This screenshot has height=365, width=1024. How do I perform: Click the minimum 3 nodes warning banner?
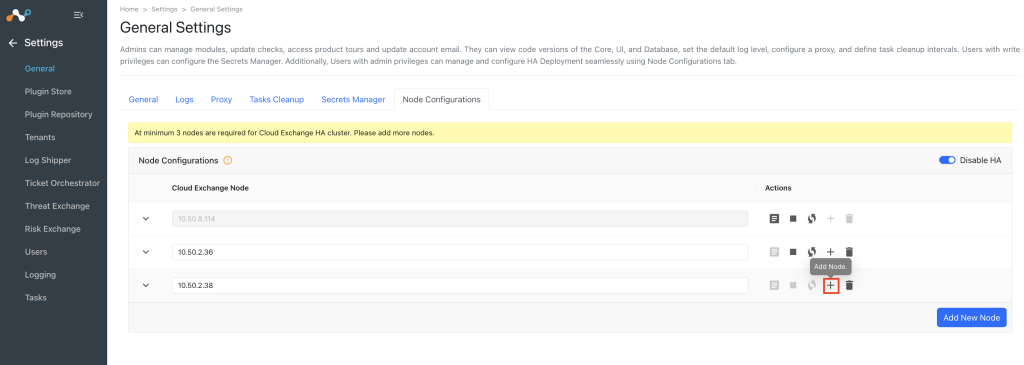(569, 133)
